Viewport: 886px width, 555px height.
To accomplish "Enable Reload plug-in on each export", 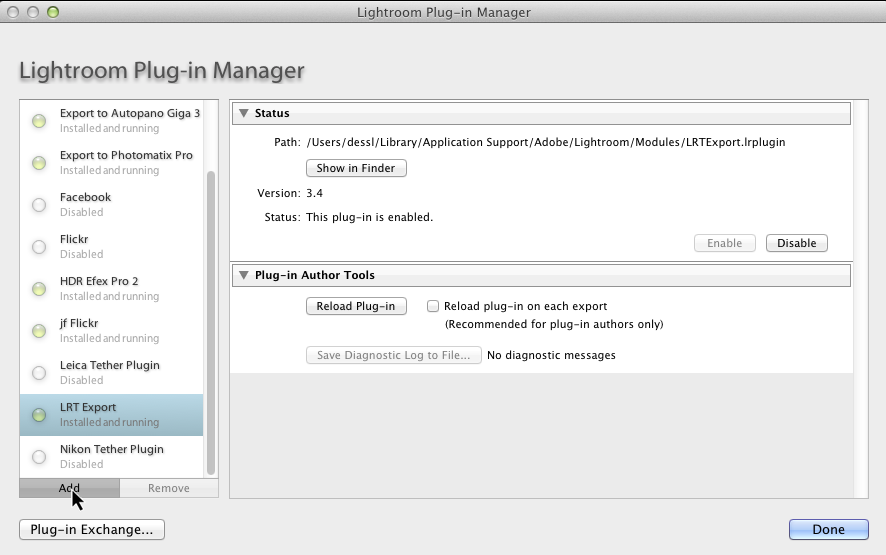I will 433,306.
